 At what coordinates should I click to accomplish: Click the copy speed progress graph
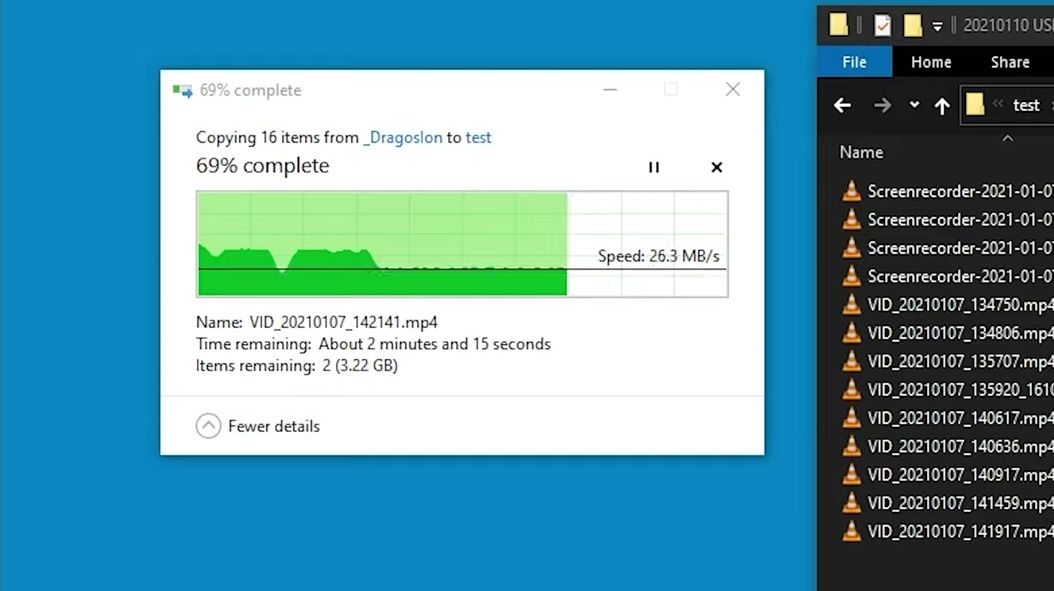coord(462,244)
